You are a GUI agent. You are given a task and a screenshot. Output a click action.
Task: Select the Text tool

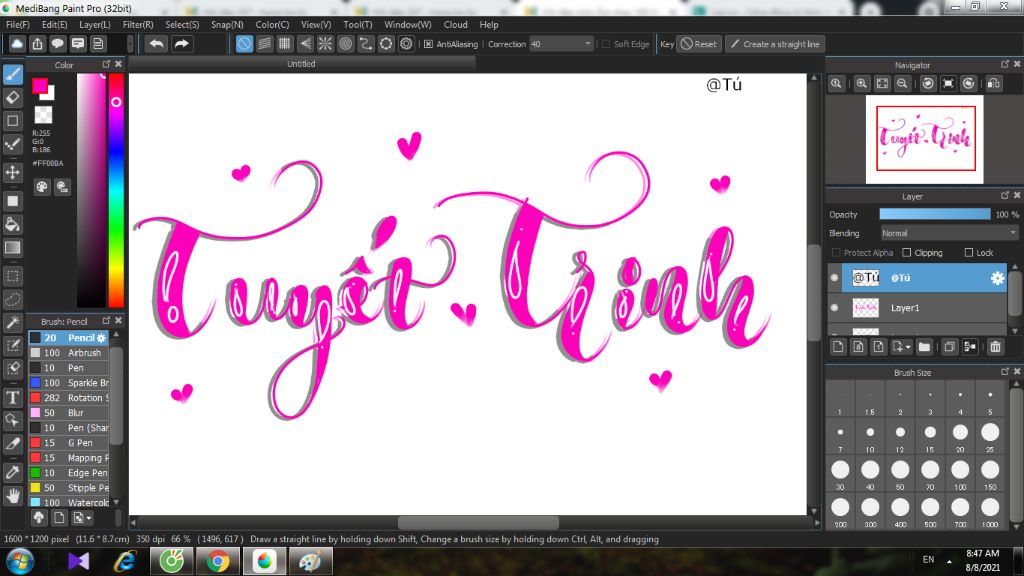click(x=12, y=397)
